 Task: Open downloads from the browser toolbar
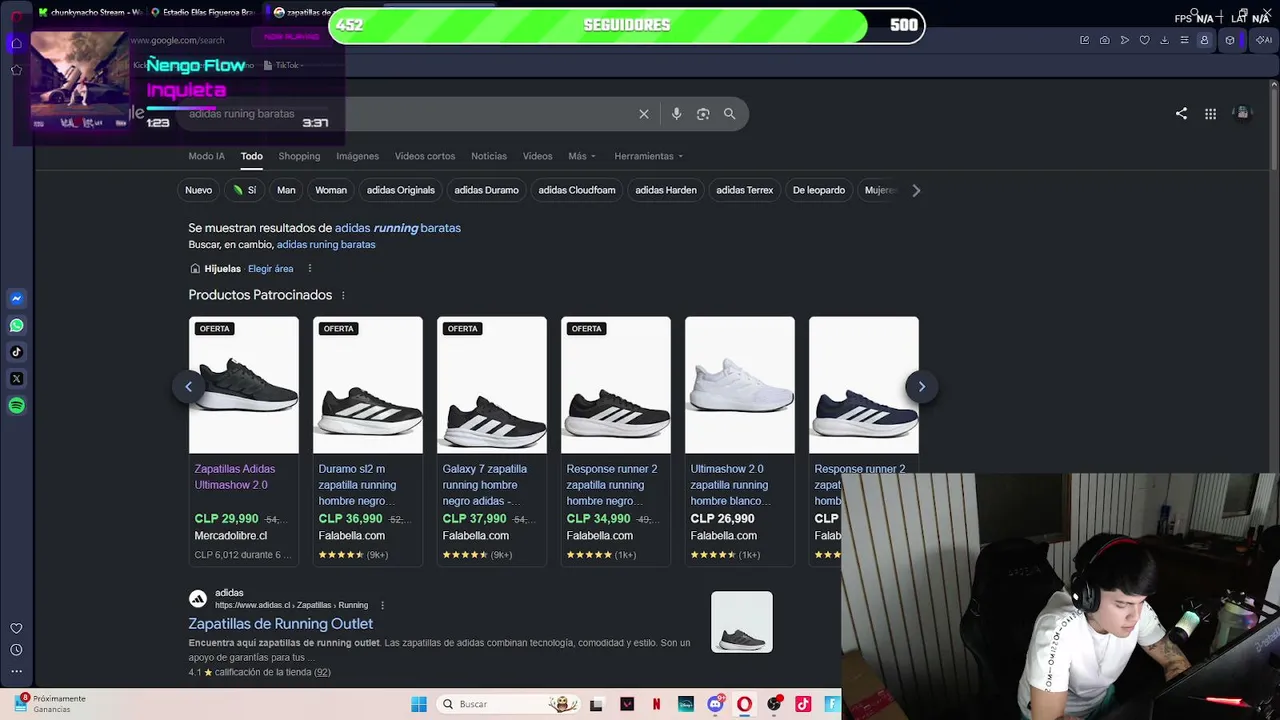[1164, 40]
